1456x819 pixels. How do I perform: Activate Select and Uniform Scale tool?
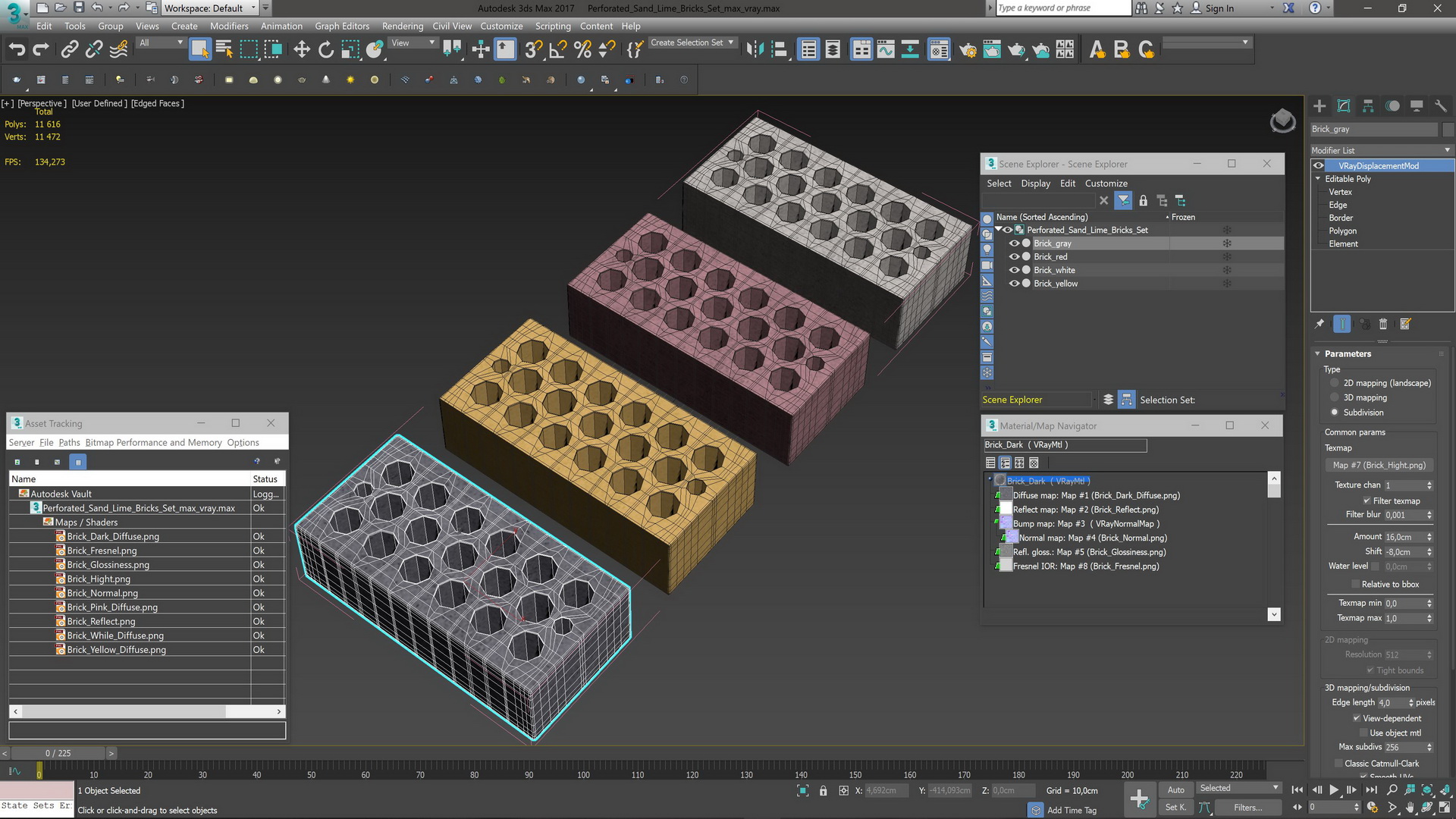(350, 50)
